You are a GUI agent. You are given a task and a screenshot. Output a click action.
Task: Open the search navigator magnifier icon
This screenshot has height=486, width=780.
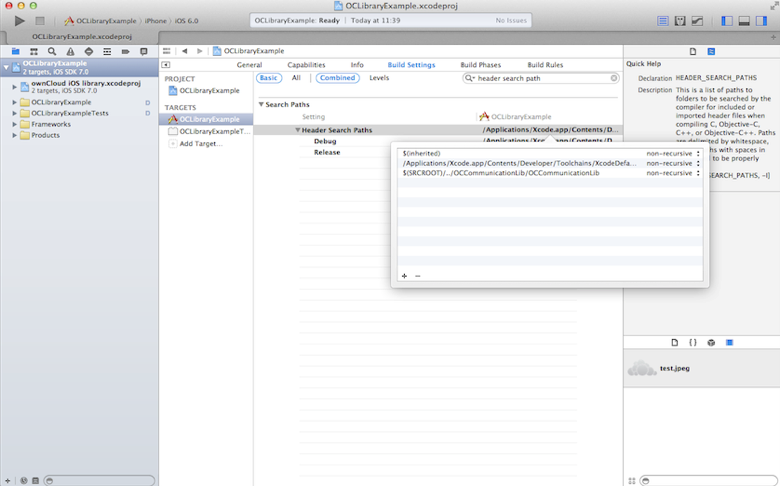point(52,51)
